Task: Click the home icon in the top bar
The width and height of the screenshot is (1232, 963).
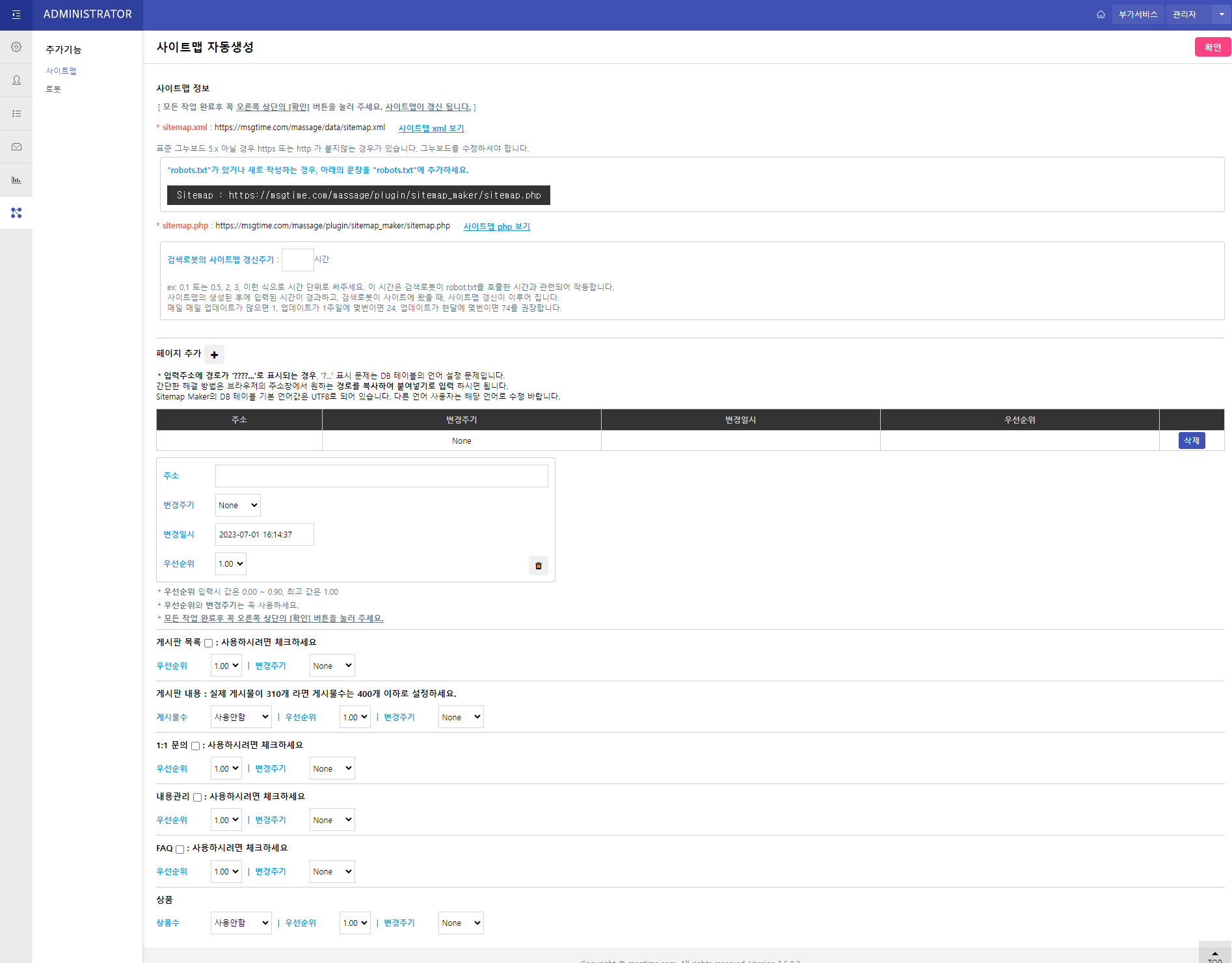Action: [1101, 14]
